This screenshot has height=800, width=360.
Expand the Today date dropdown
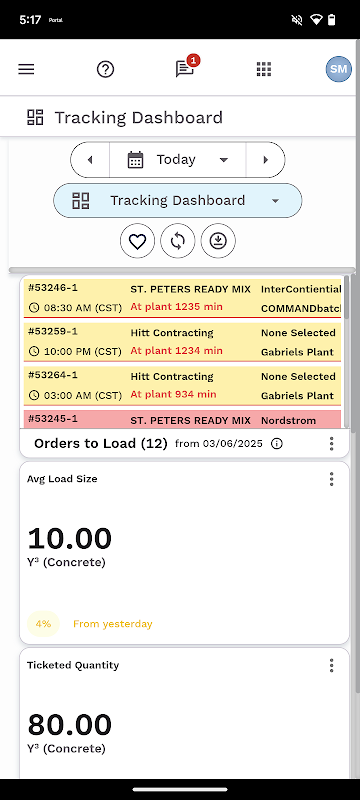point(177,160)
